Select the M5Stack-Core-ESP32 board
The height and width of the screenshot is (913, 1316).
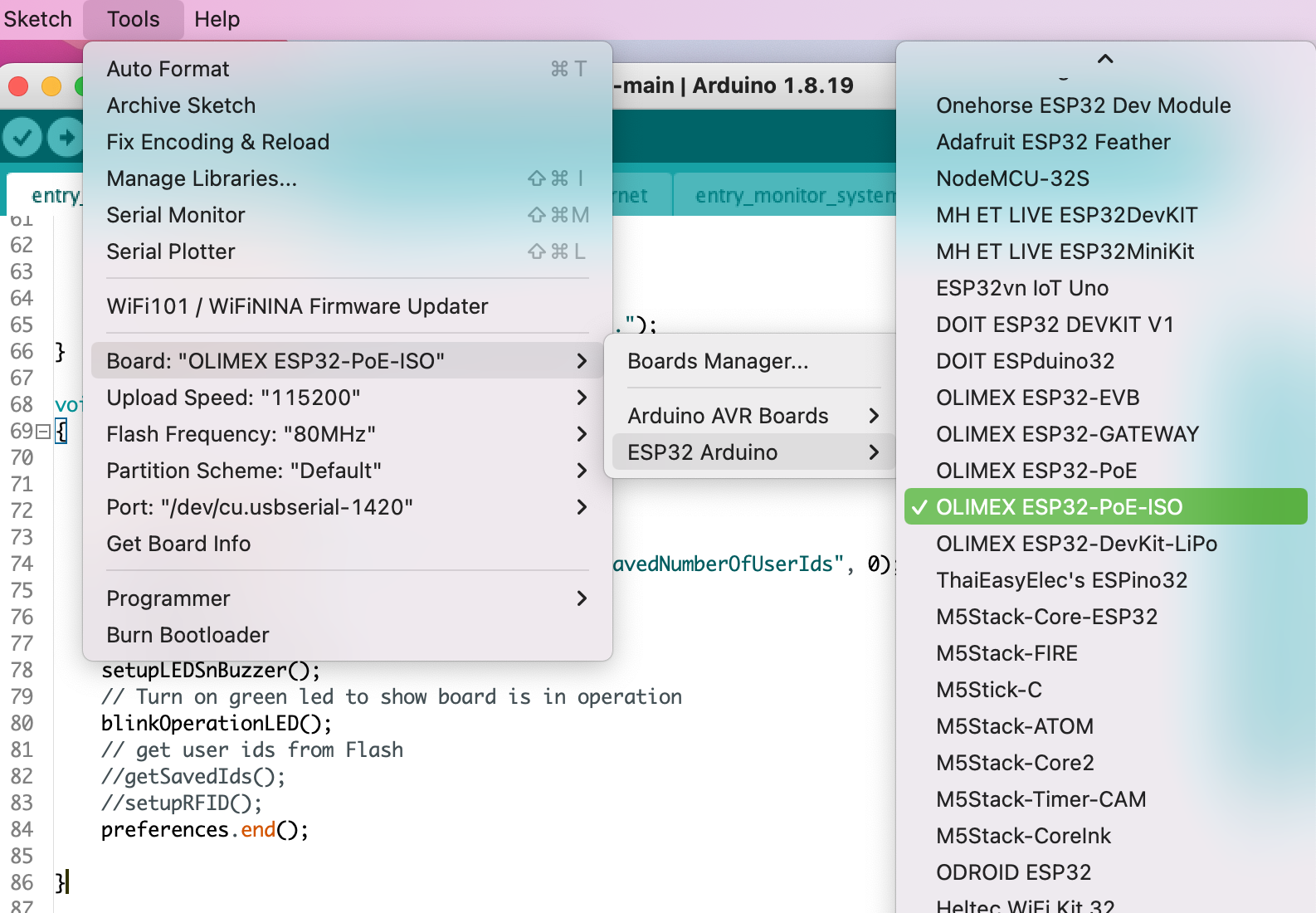[1106, 617]
